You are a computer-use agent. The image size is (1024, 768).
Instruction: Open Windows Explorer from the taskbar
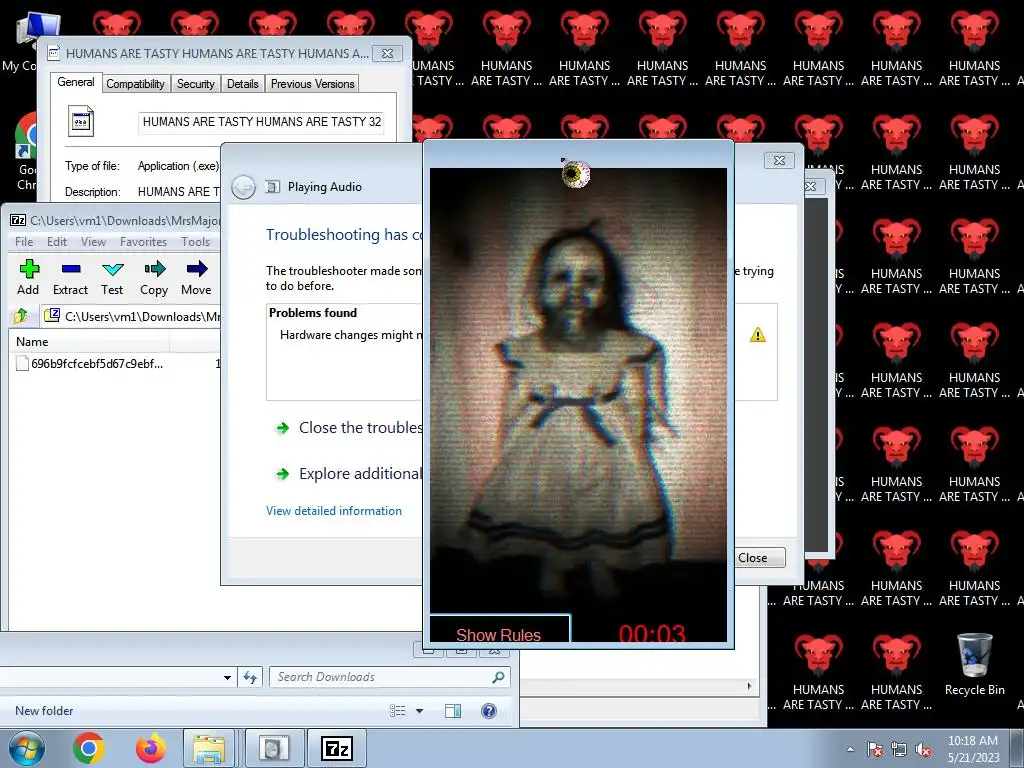coord(209,748)
